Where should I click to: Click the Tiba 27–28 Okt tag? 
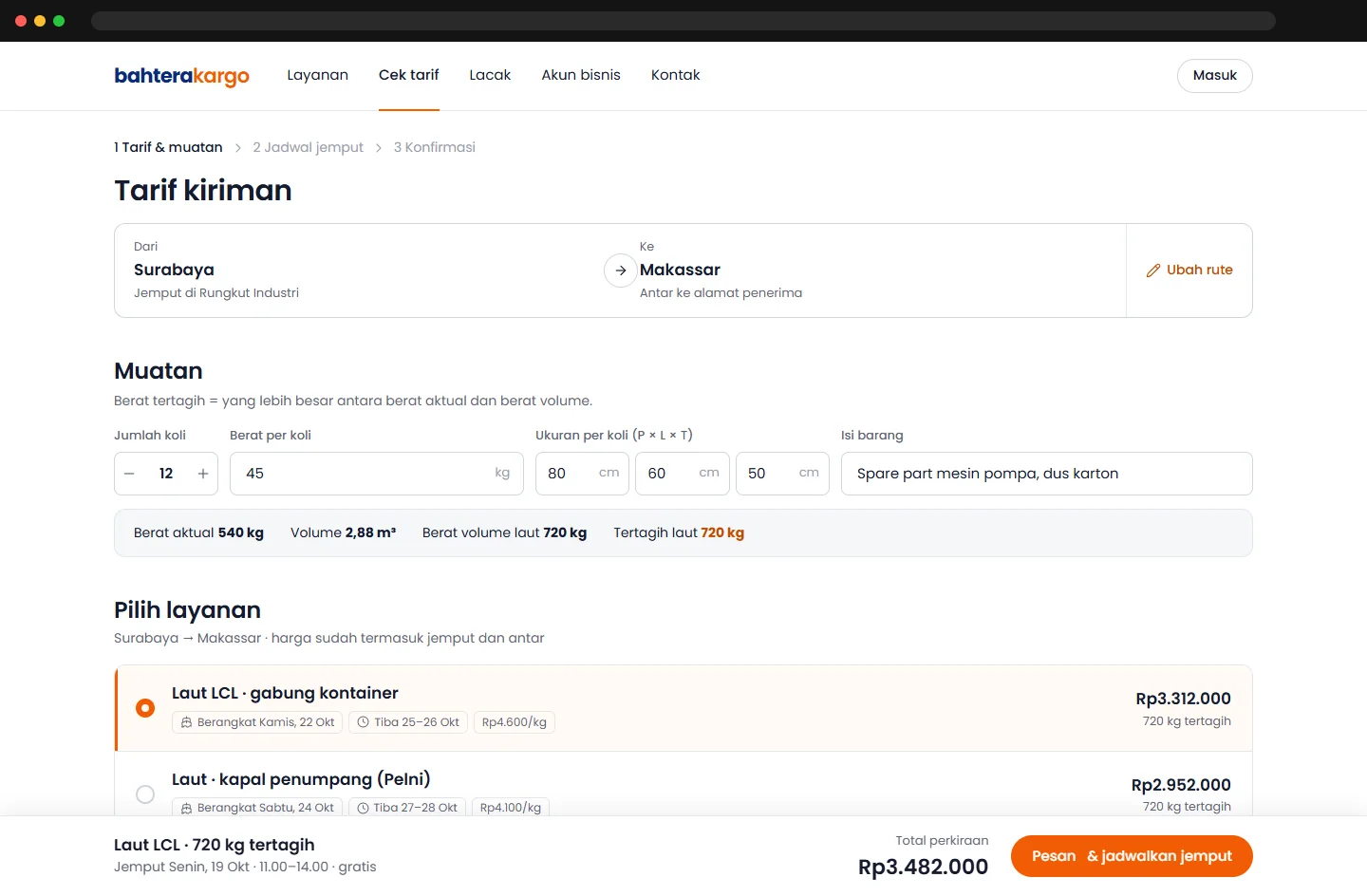[x=407, y=808]
